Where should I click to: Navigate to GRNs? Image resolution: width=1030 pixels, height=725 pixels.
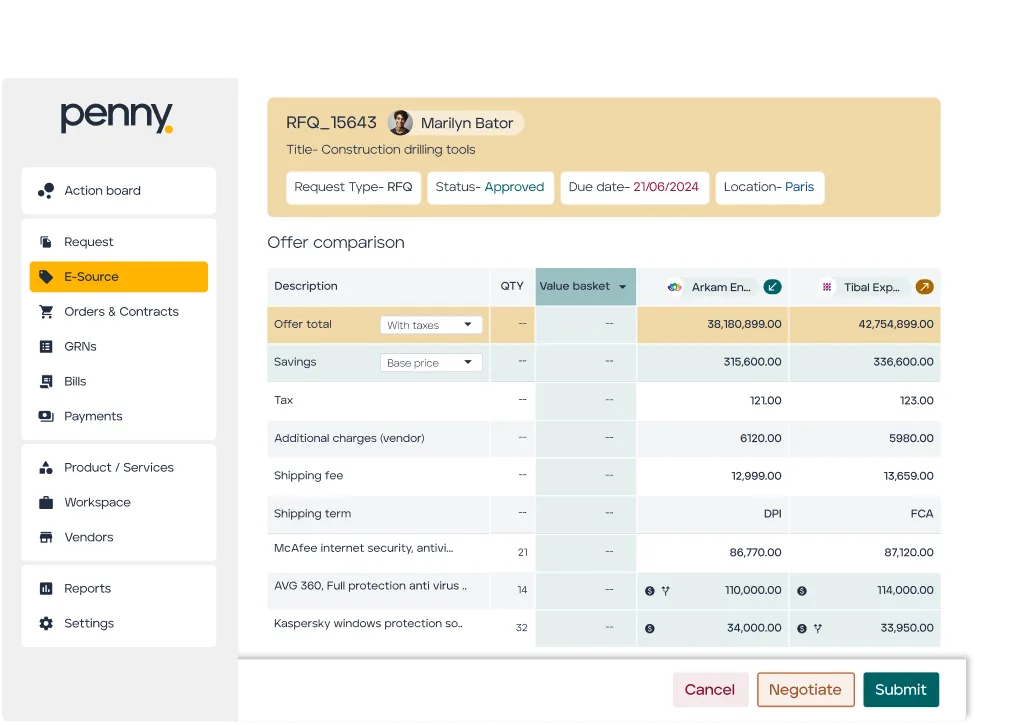(119, 346)
